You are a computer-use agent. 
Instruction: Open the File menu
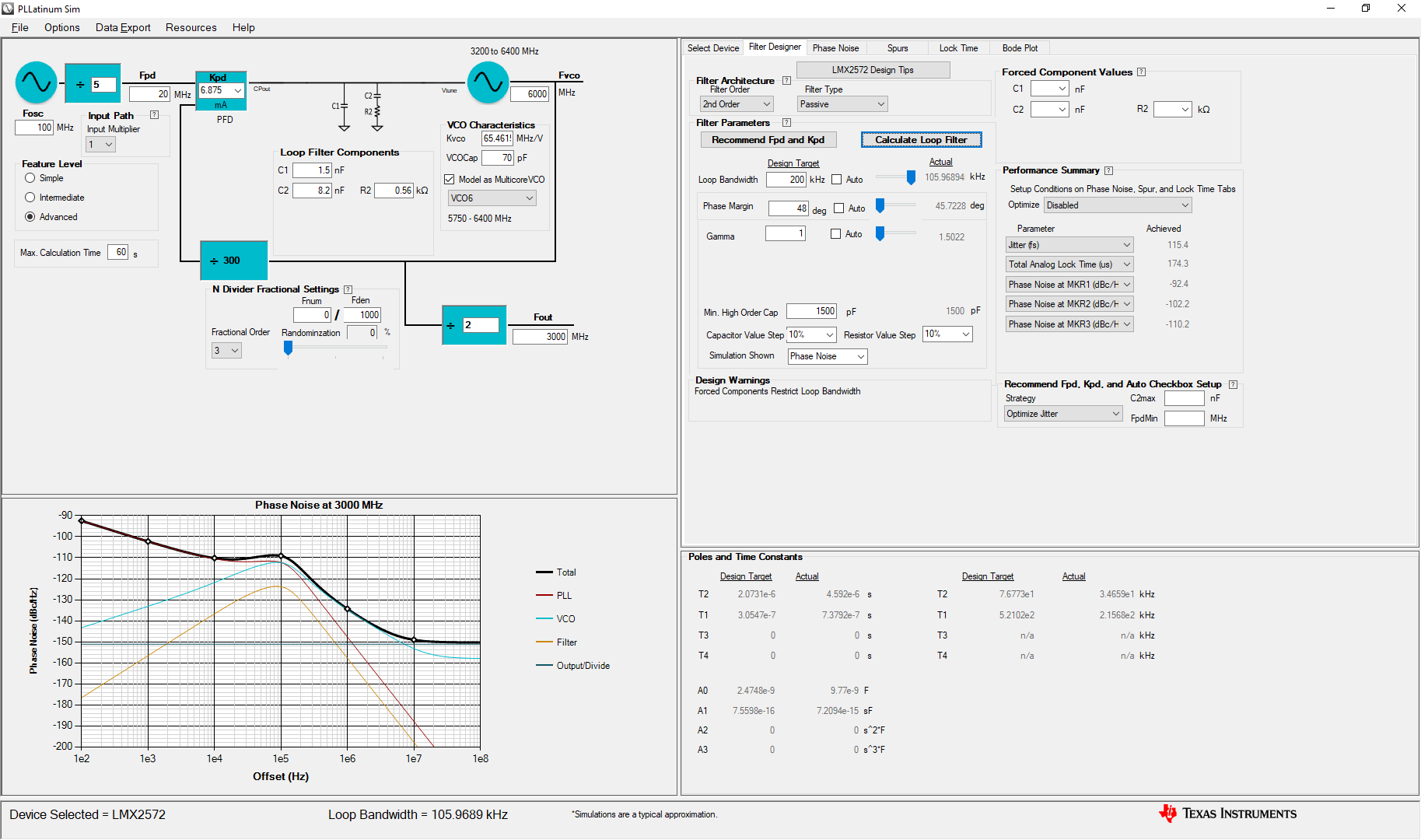(20, 27)
